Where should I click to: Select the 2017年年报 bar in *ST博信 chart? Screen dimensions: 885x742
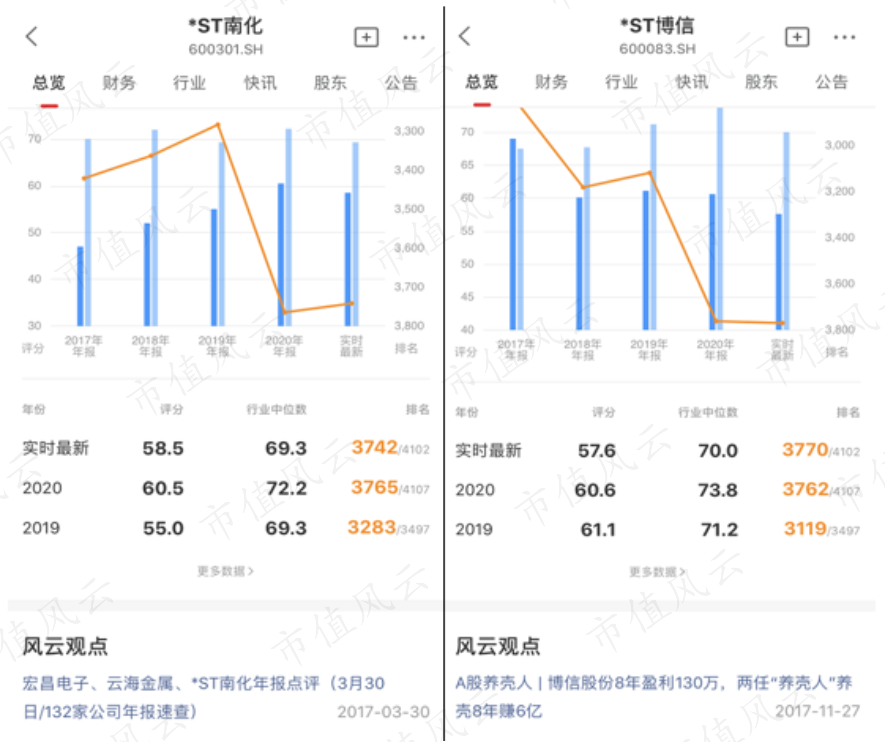[x=516, y=234]
